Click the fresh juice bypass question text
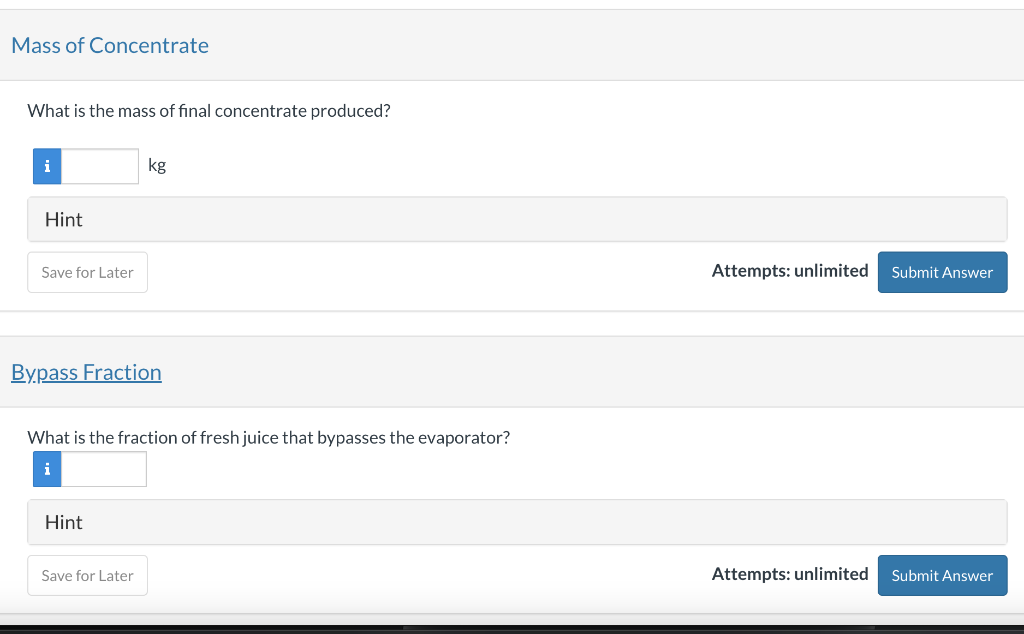This screenshot has width=1024, height=634. coord(268,437)
